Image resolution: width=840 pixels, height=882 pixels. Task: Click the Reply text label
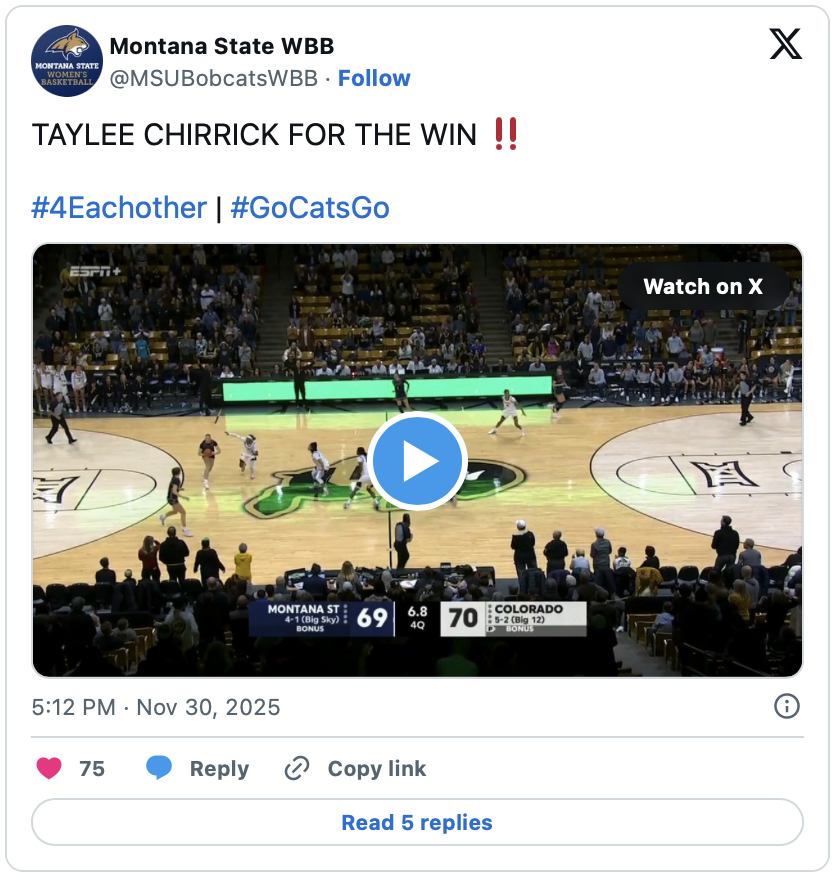(219, 768)
